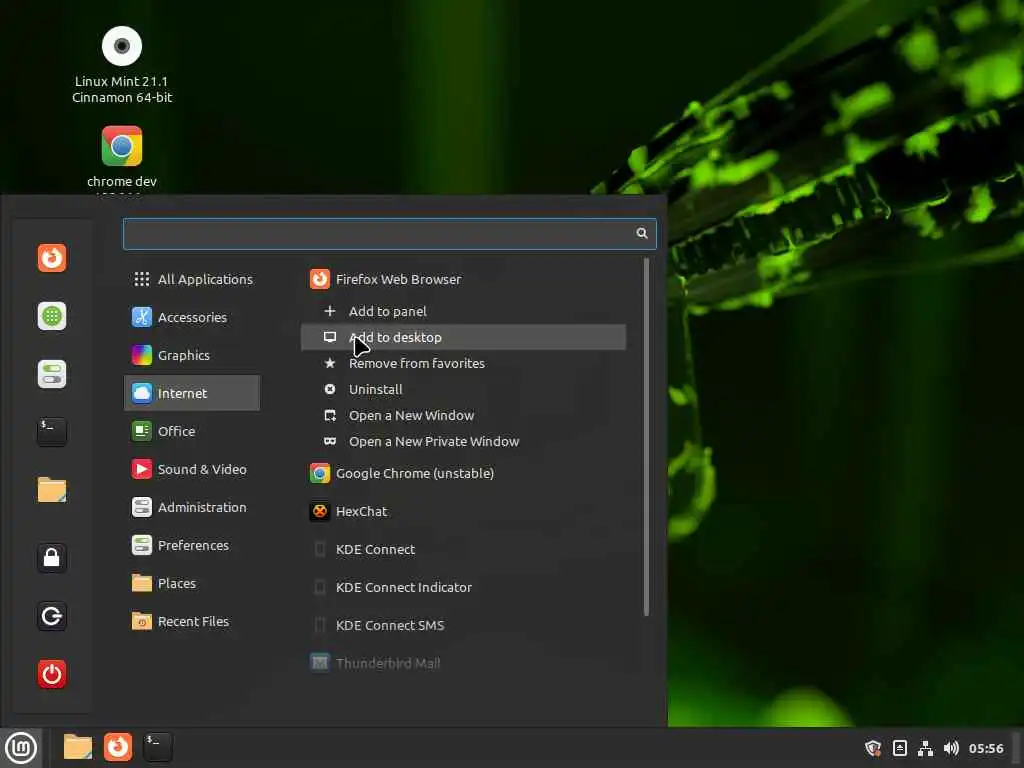Select Administration category
The width and height of the screenshot is (1024, 768).
pyautogui.click(x=192, y=507)
